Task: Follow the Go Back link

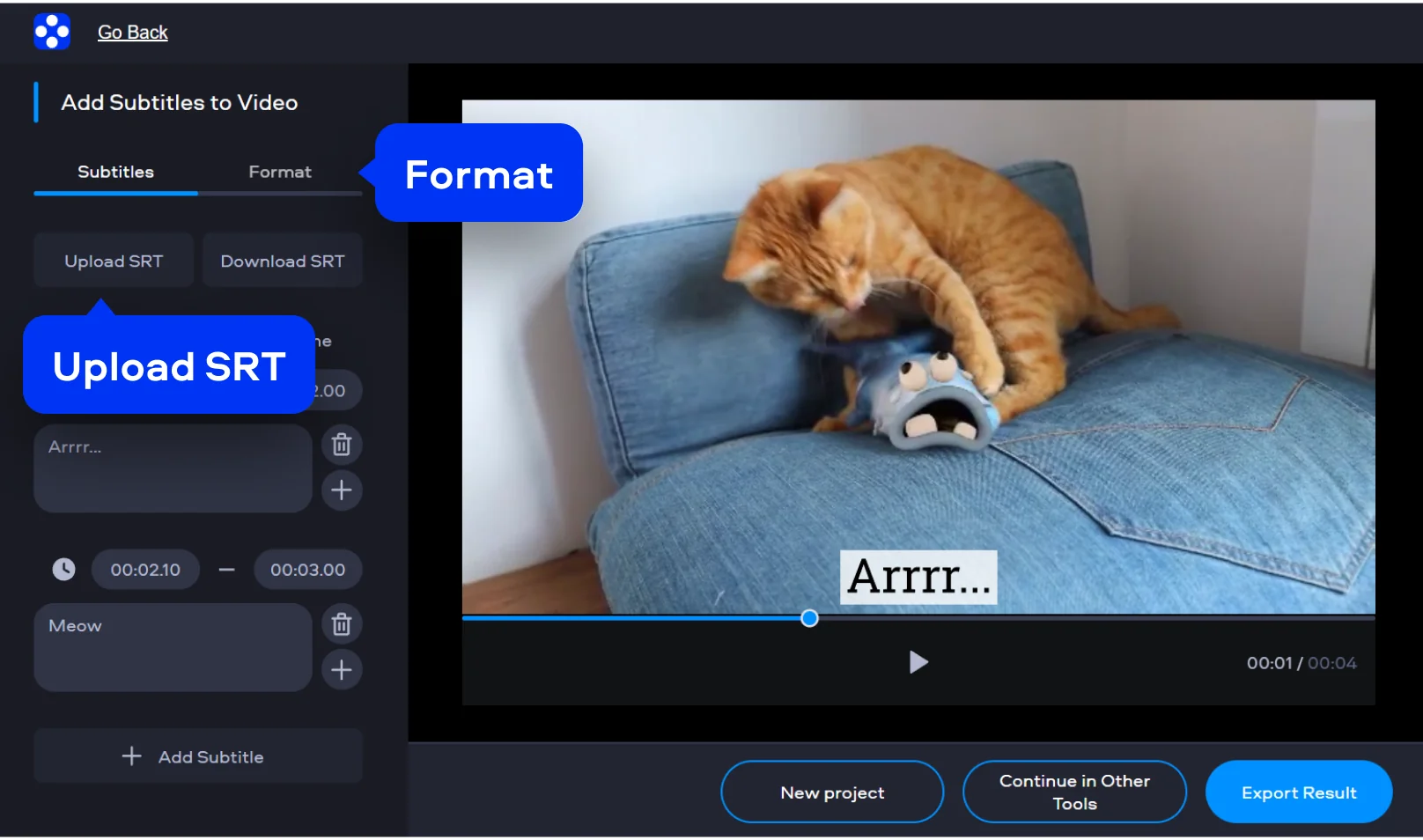Action: click(x=132, y=33)
